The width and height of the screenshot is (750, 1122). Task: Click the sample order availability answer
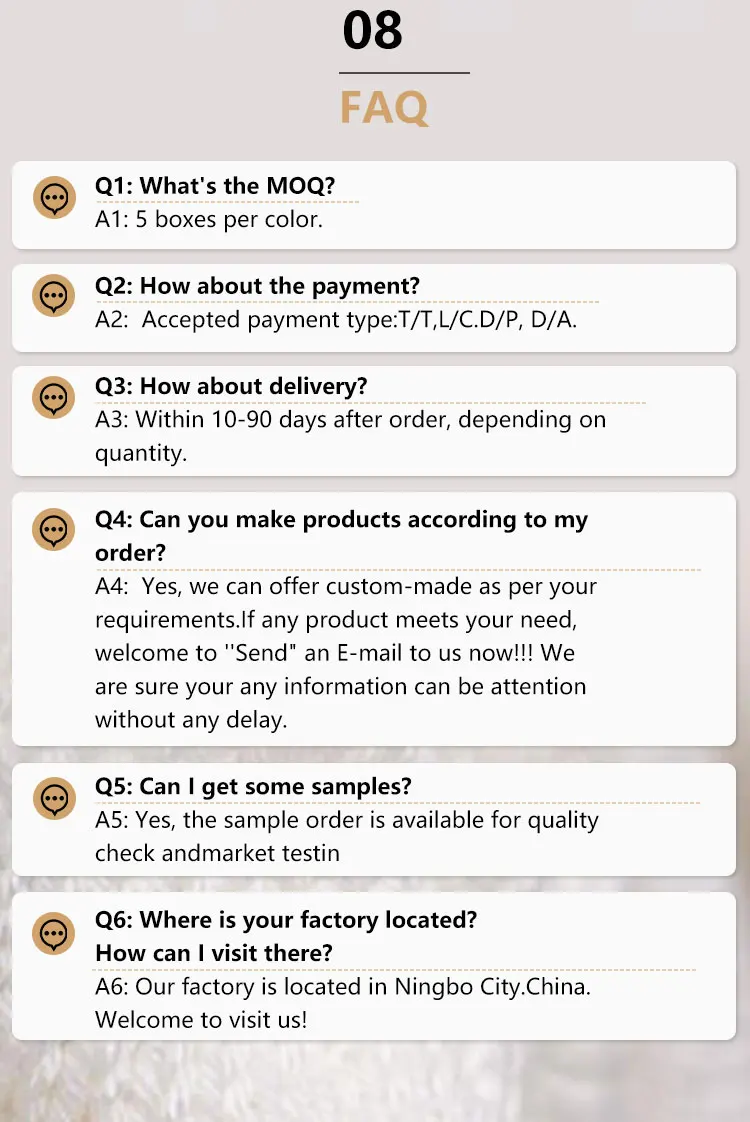click(x=347, y=836)
